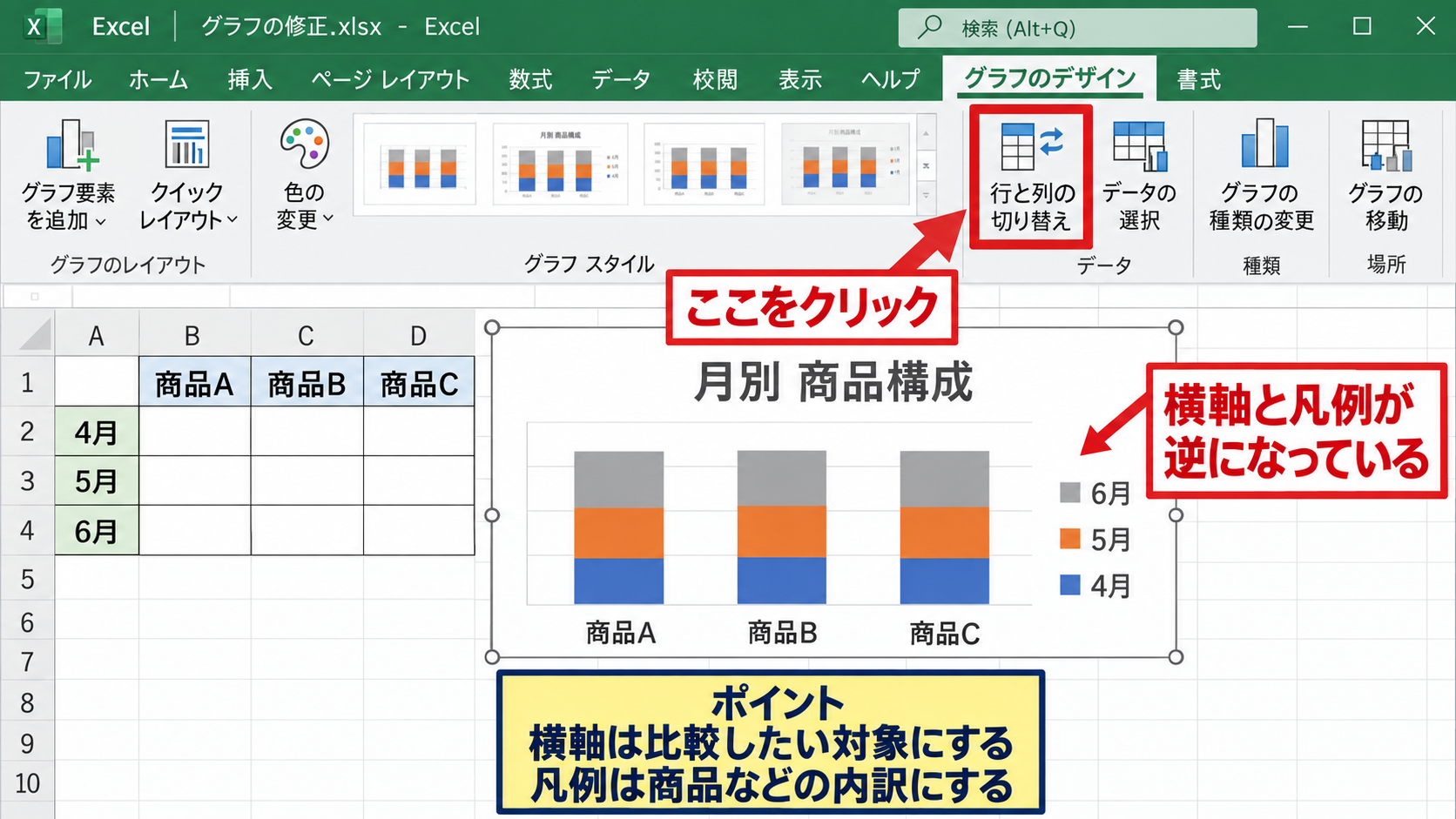Select the second chart style thumbnail
1456x819 pixels.
click(x=560, y=164)
